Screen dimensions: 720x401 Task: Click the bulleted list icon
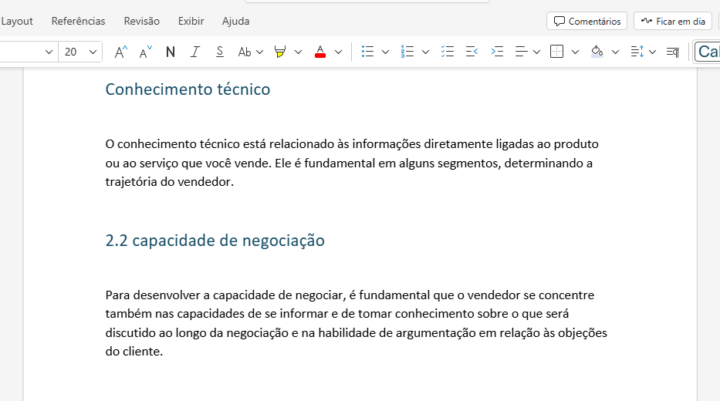tap(367, 51)
